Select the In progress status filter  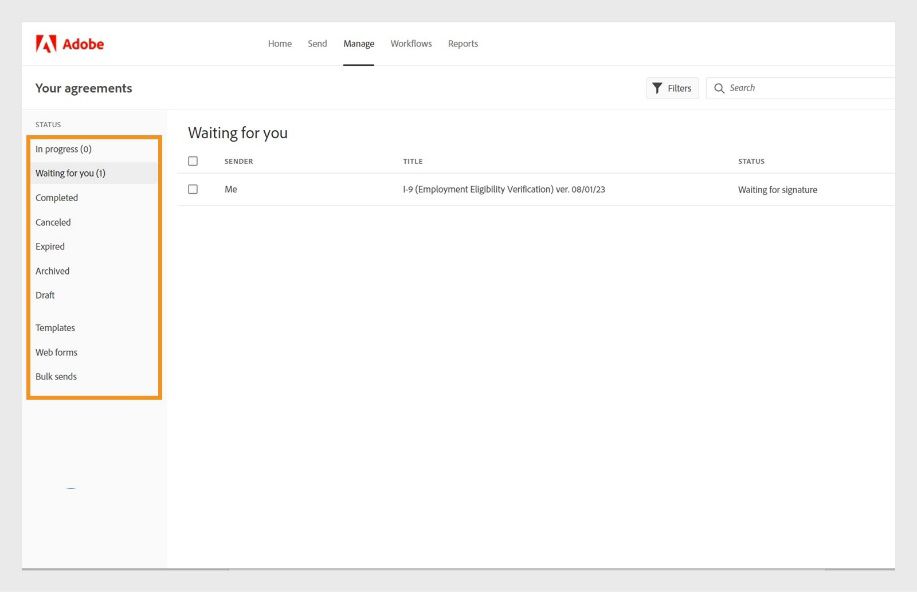[62, 148]
